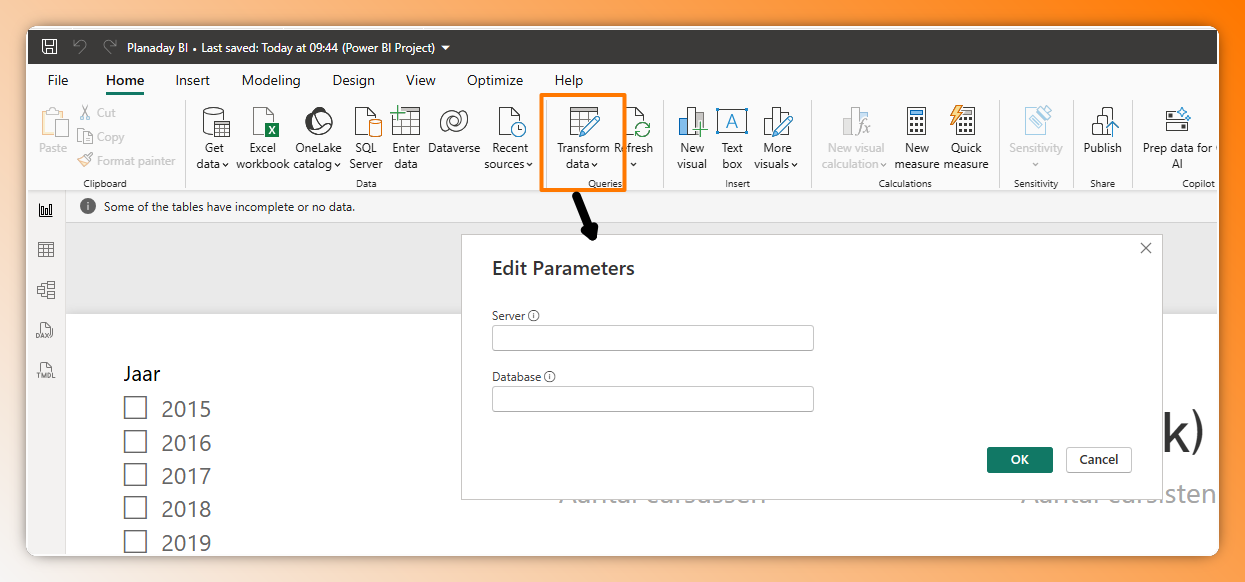Click the info icon next to Database

[550, 377]
